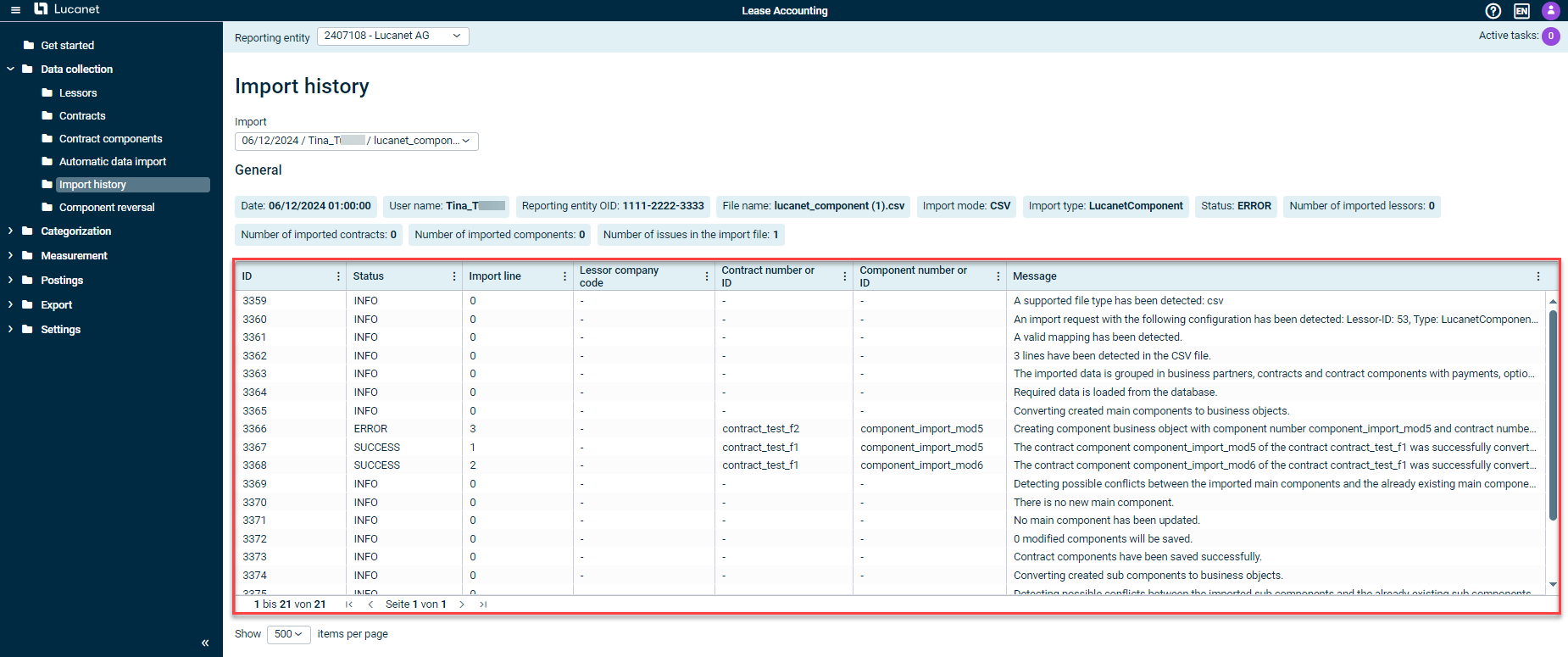1568x657 pixels.
Task: Expand the Export tree node
Action: [x=10, y=304]
